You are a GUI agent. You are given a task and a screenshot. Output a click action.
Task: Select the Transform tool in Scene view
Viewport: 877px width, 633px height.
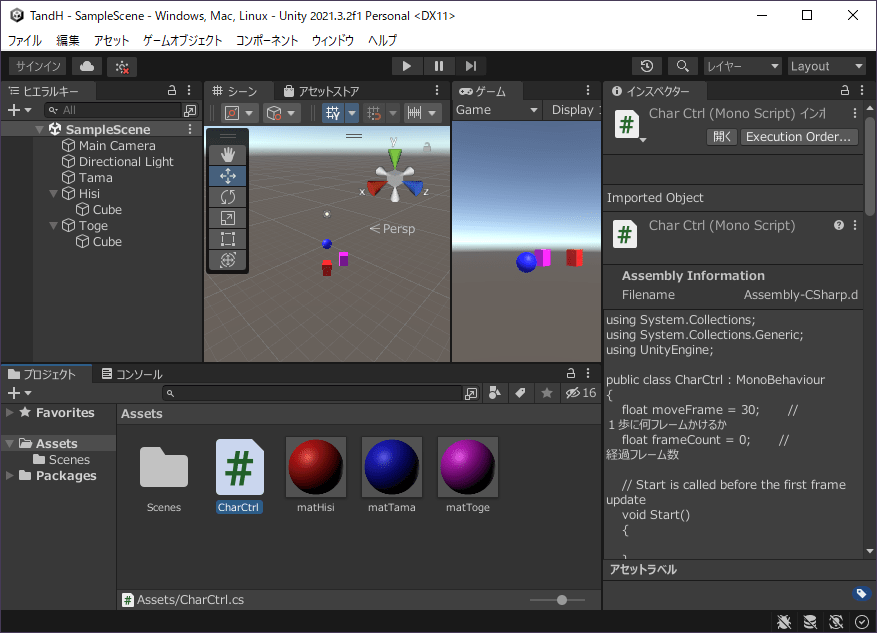pyautogui.click(x=228, y=260)
